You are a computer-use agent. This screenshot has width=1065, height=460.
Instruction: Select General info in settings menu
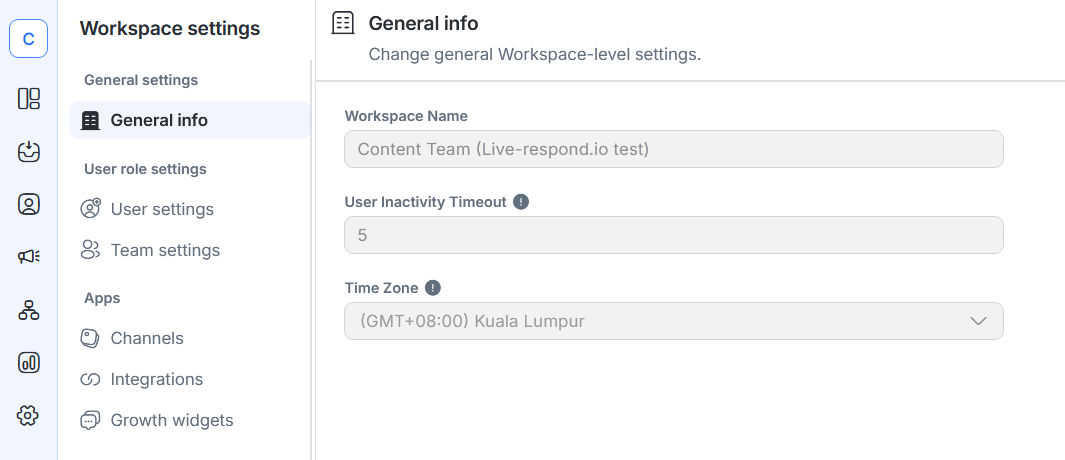[x=159, y=120]
